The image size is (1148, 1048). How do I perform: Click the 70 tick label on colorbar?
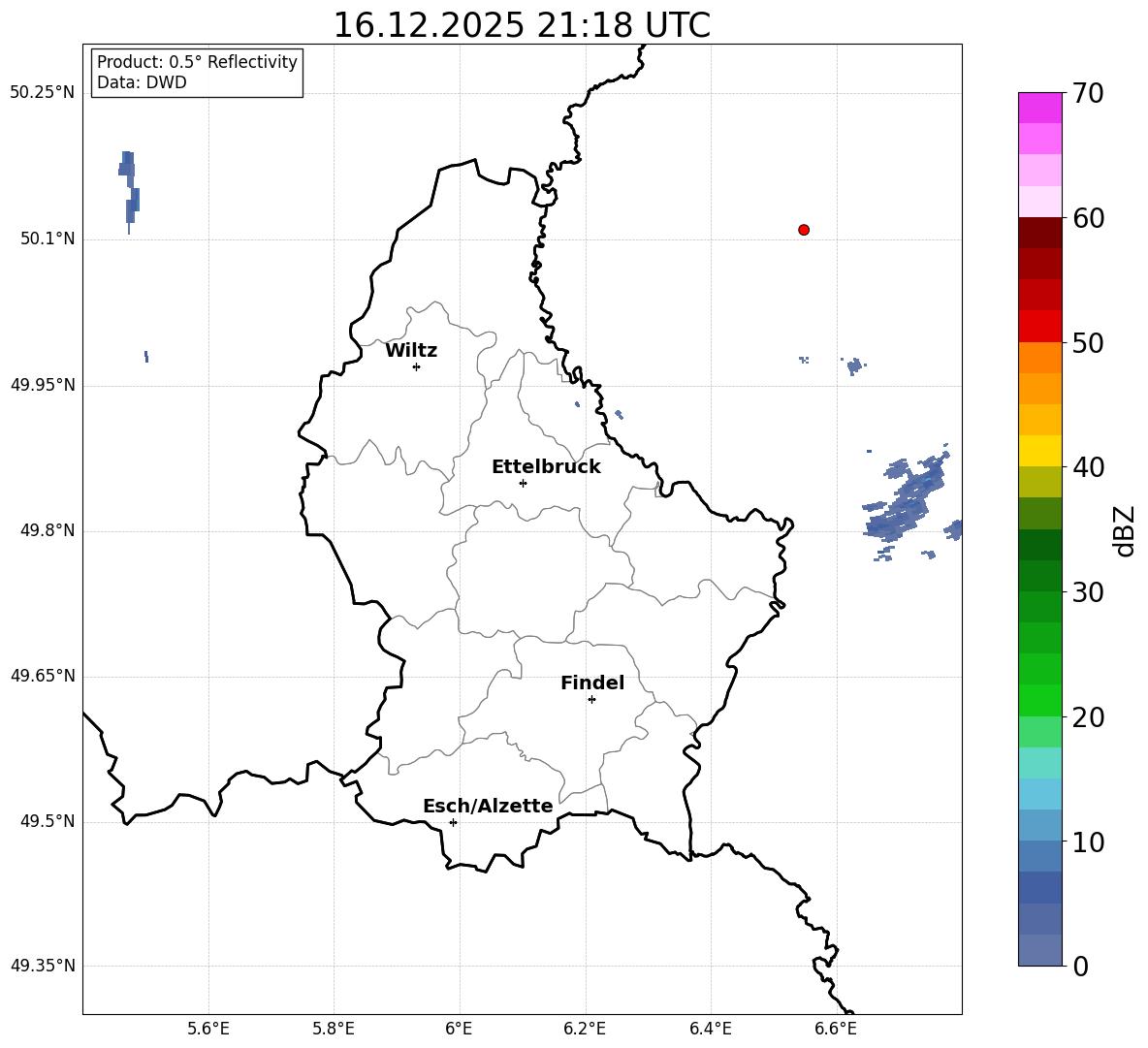click(x=1087, y=93)
